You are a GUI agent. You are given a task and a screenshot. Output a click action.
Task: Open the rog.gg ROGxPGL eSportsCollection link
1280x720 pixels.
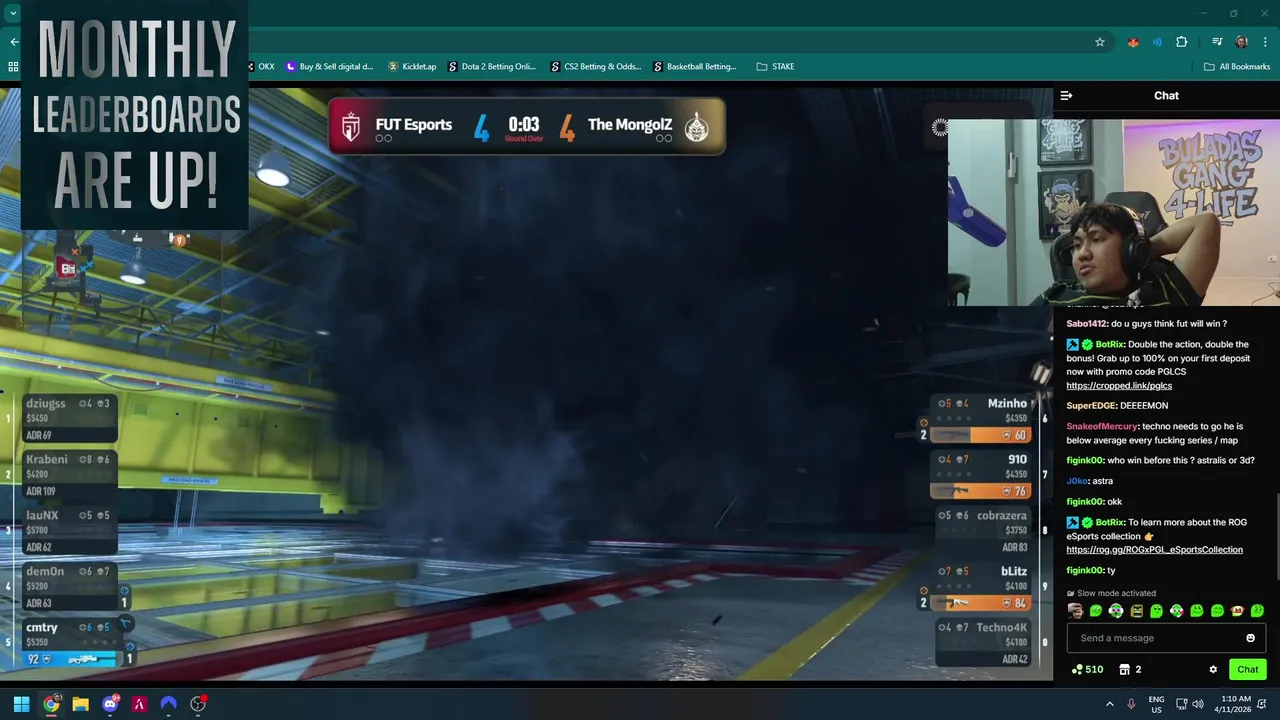1154,550
